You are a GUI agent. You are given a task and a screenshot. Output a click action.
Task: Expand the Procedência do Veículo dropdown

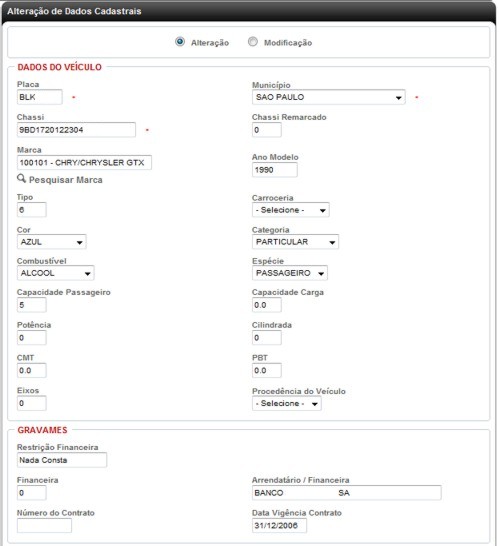click(x=287, y=404)
